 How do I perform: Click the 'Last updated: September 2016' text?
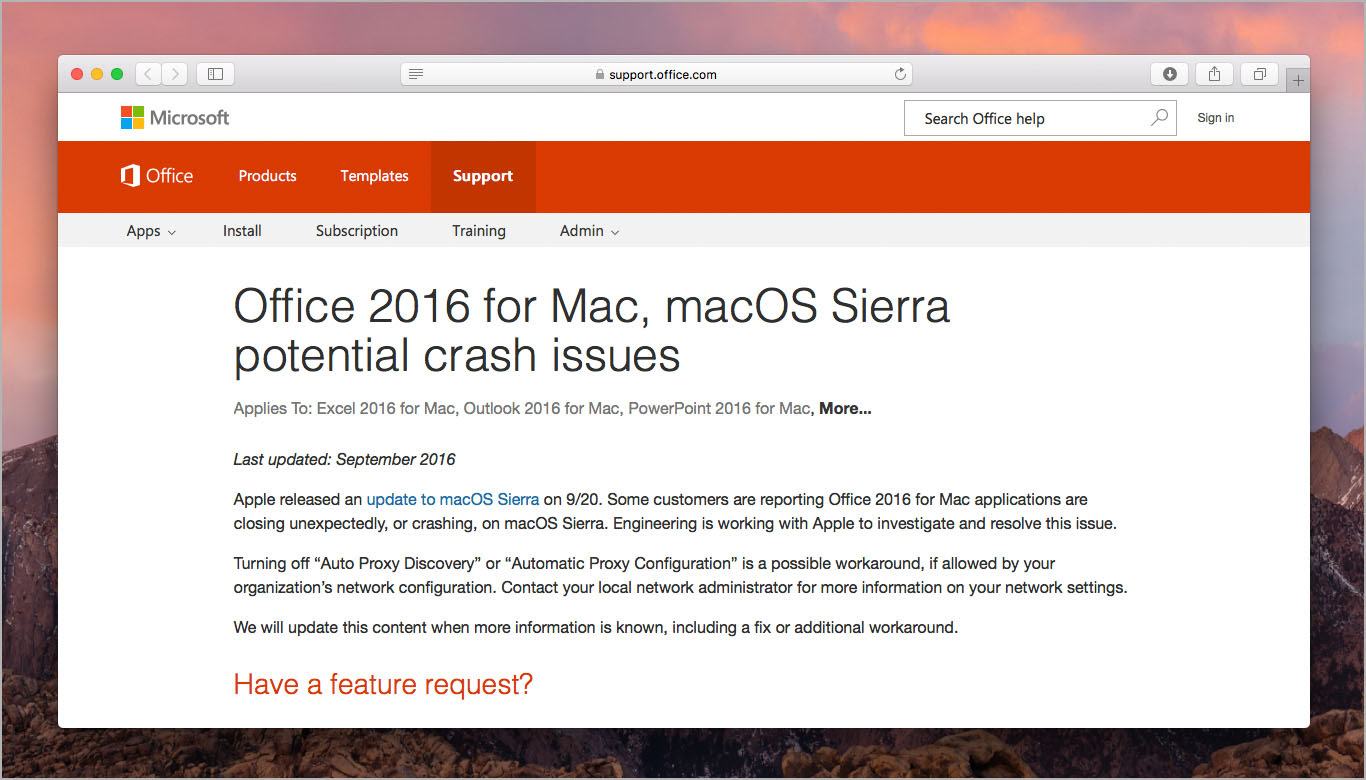click(344, 460)
